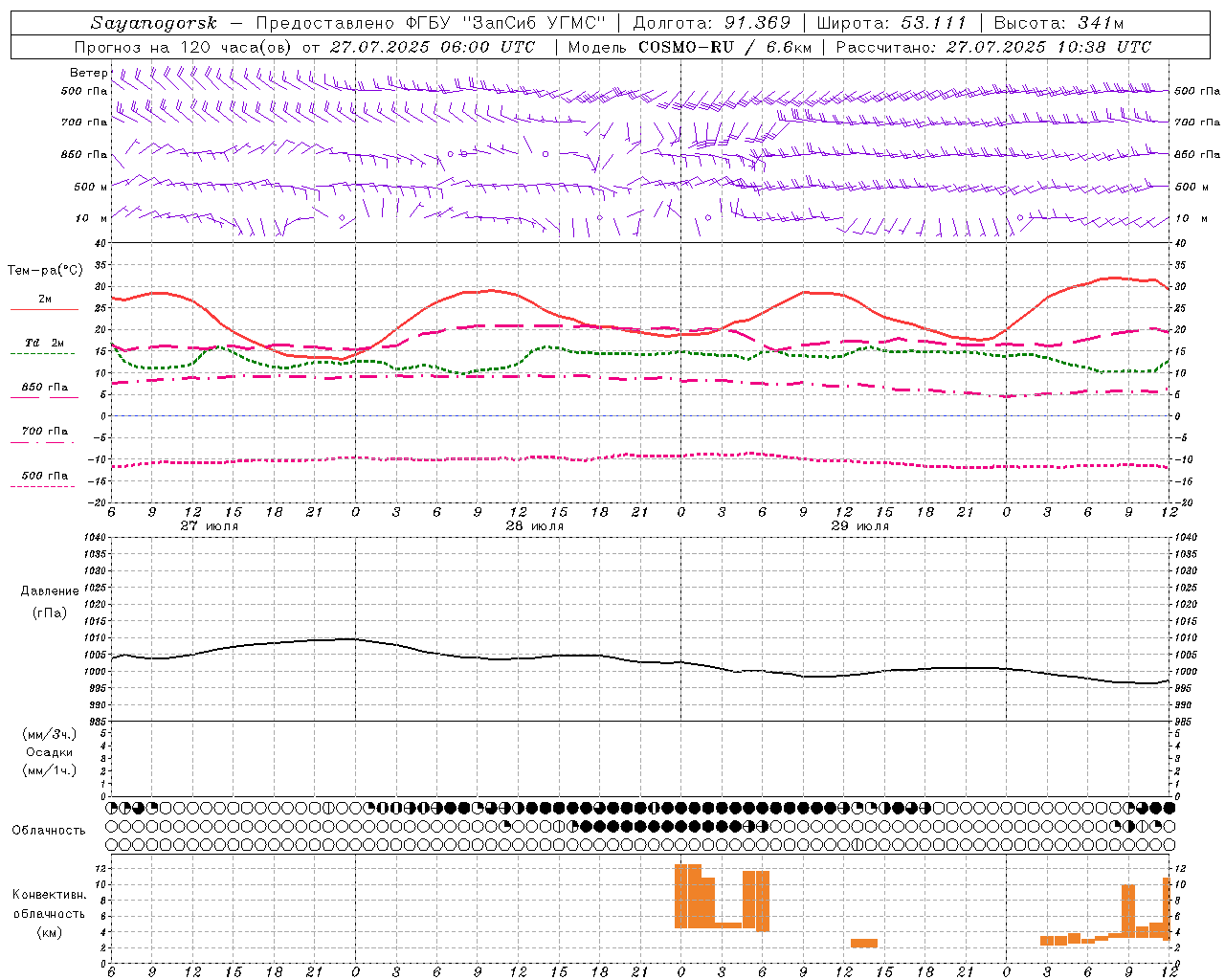This screenshot has width=1225, height=980.
Task: Click the '28 июля' date label
Action: pyautogui.click(x=535, y=526)
